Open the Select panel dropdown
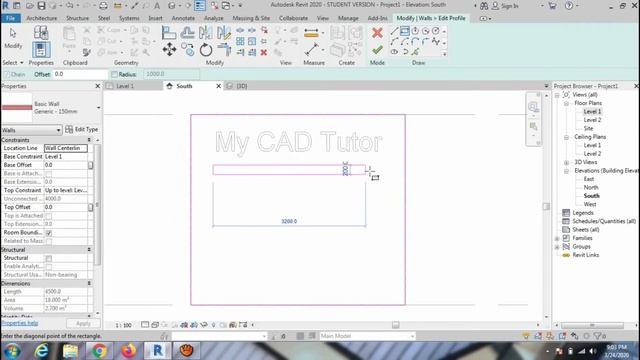Viewport: 640px width, 360px height. (x=13, y=62)
